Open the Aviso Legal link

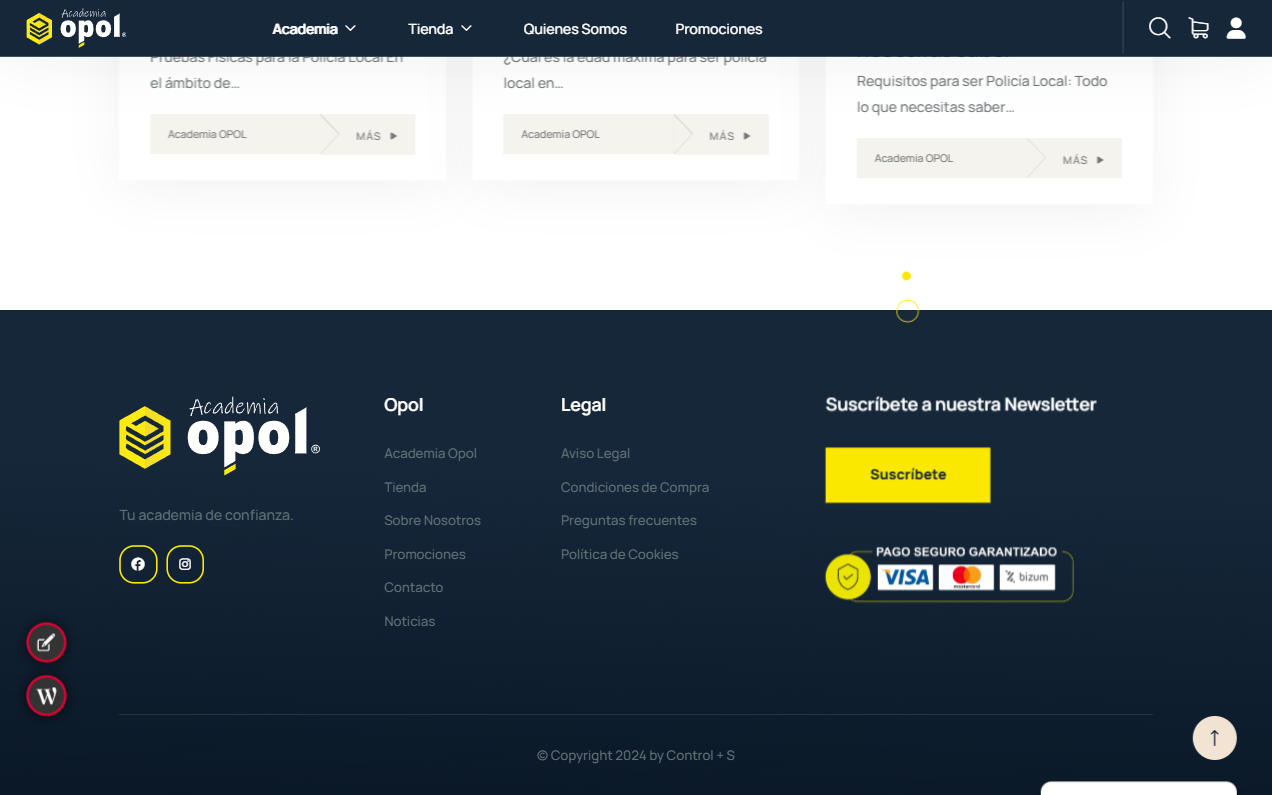pos(595,453)
